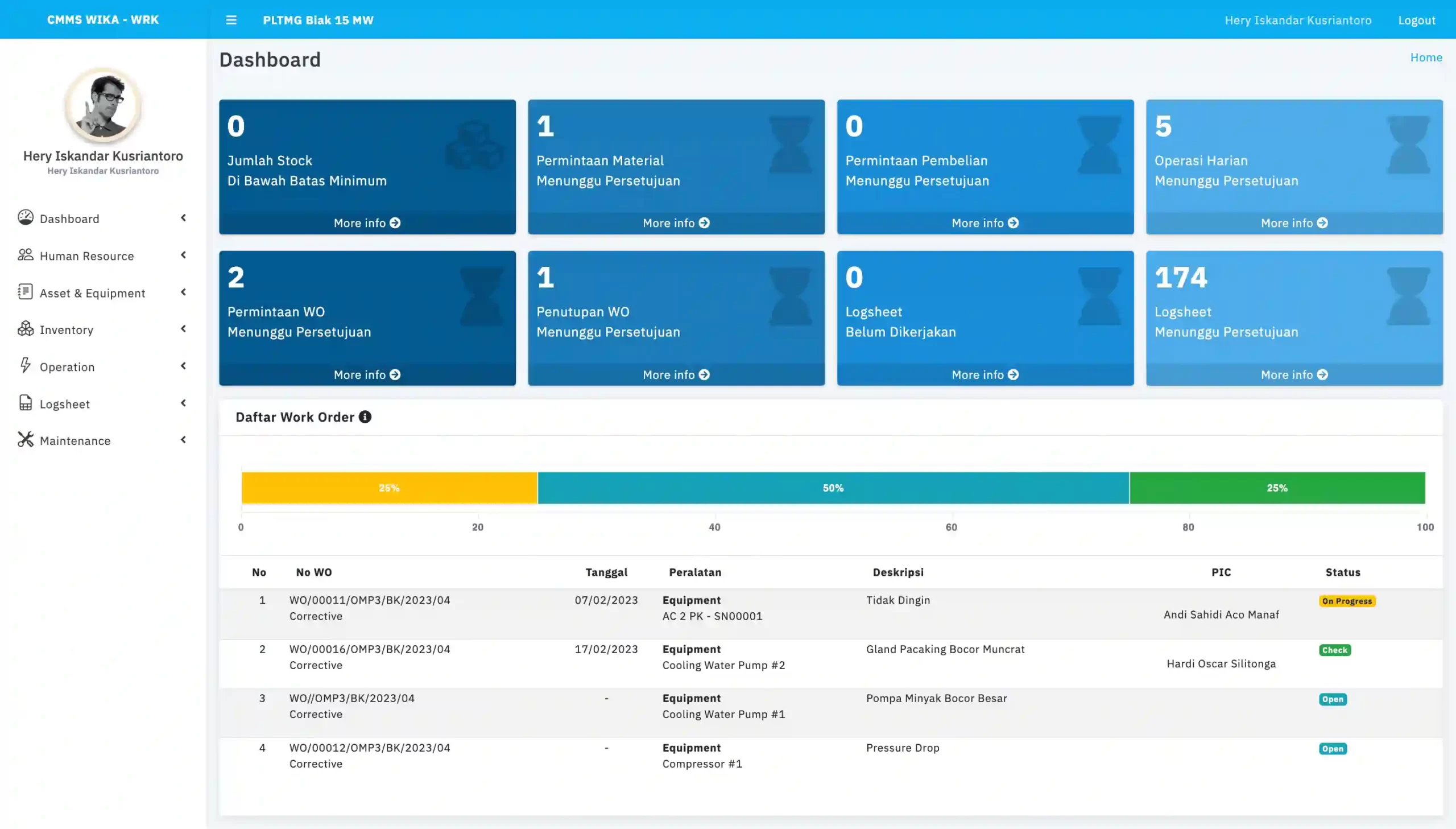
Task: Click Logout in the top bar
Action: 1417,20
